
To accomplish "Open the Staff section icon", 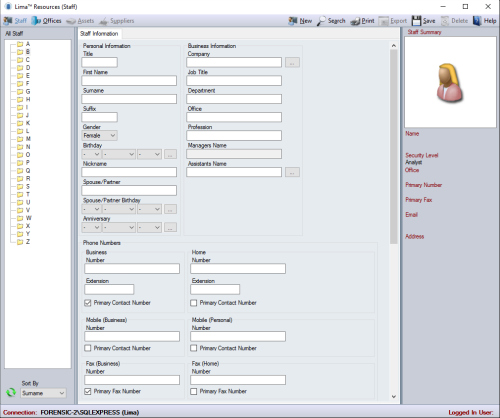I will click(8, 21).
